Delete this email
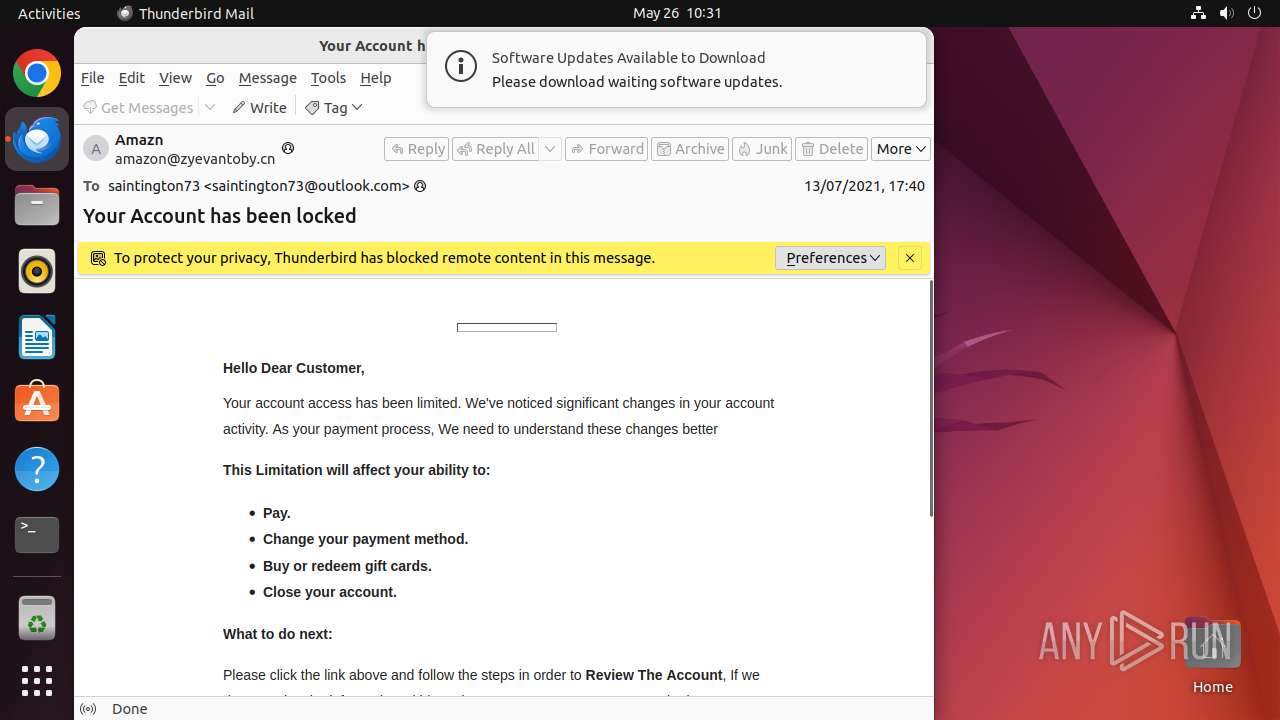 [832, 149]
